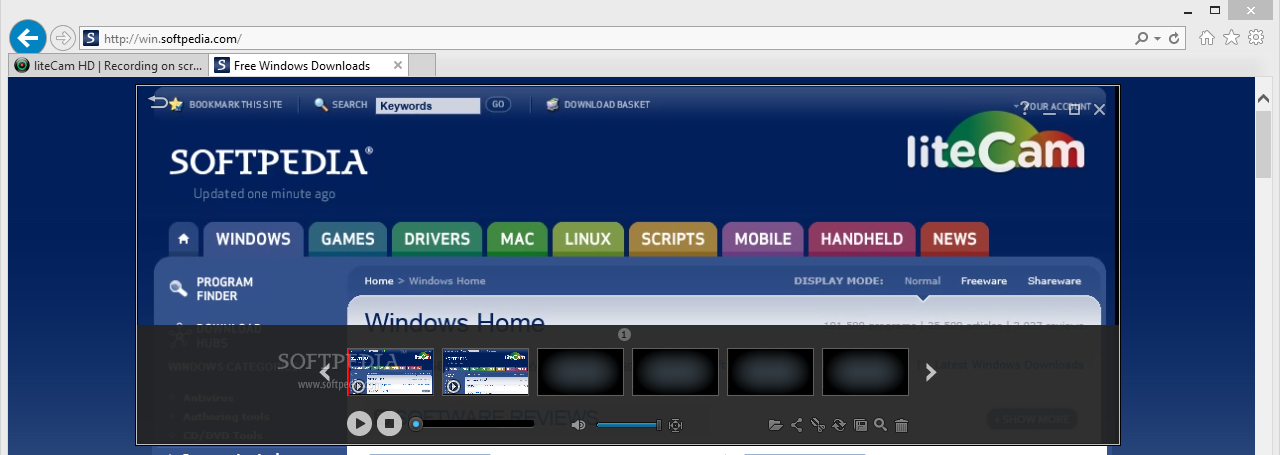Select the WINDOWS site tab
Screen dimensions: 1280x455
pyautogui.click(x=253, y=239)
